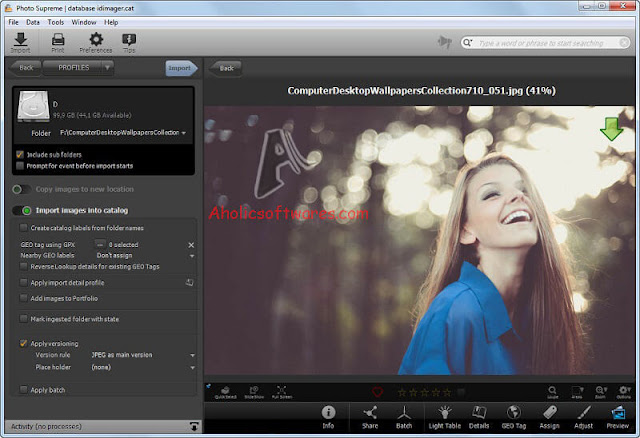
Task: Click the GEO Tag globe icon
Action: (x=513, y=417)
